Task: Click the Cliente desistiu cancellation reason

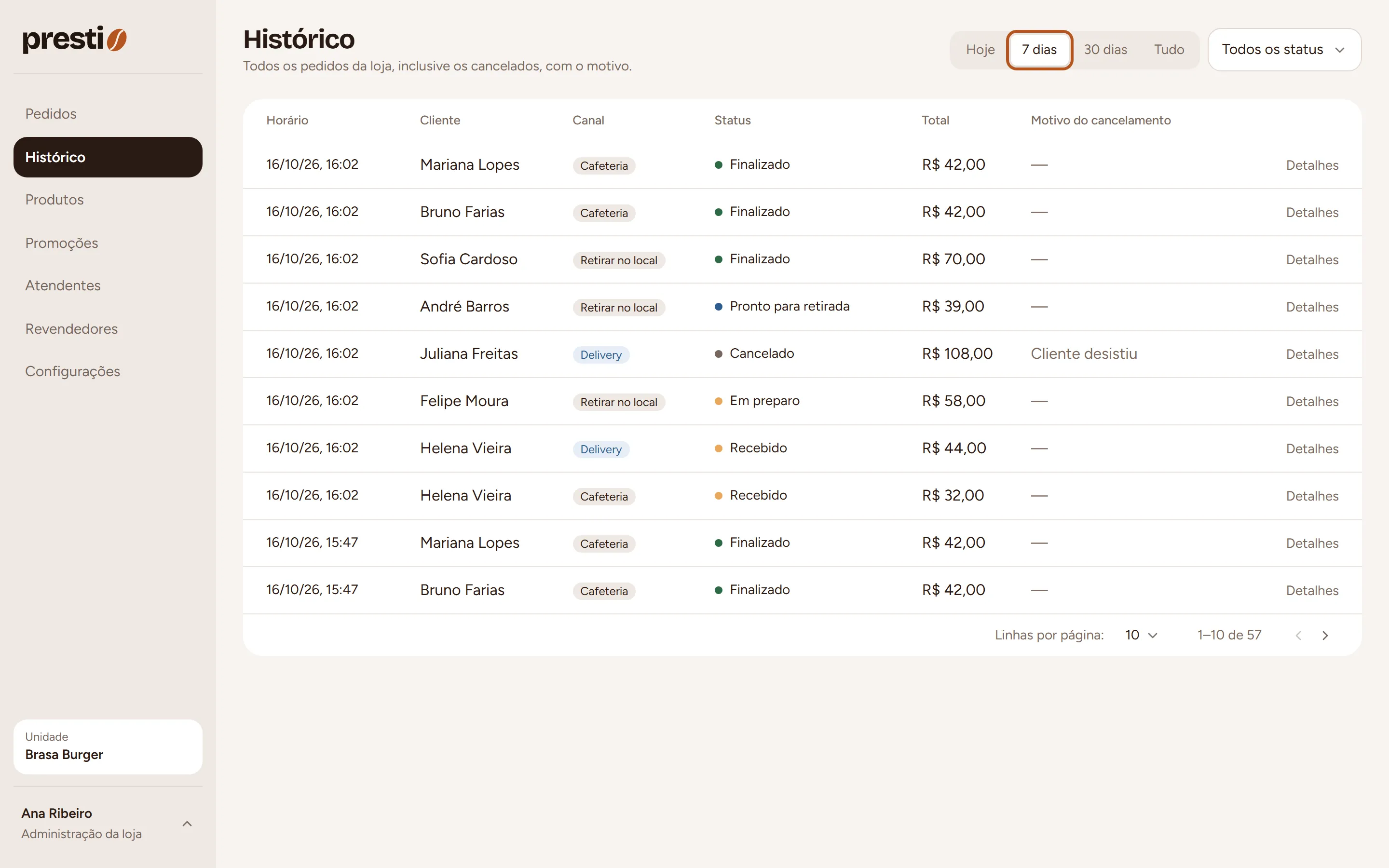Action: click(1084, 353)
